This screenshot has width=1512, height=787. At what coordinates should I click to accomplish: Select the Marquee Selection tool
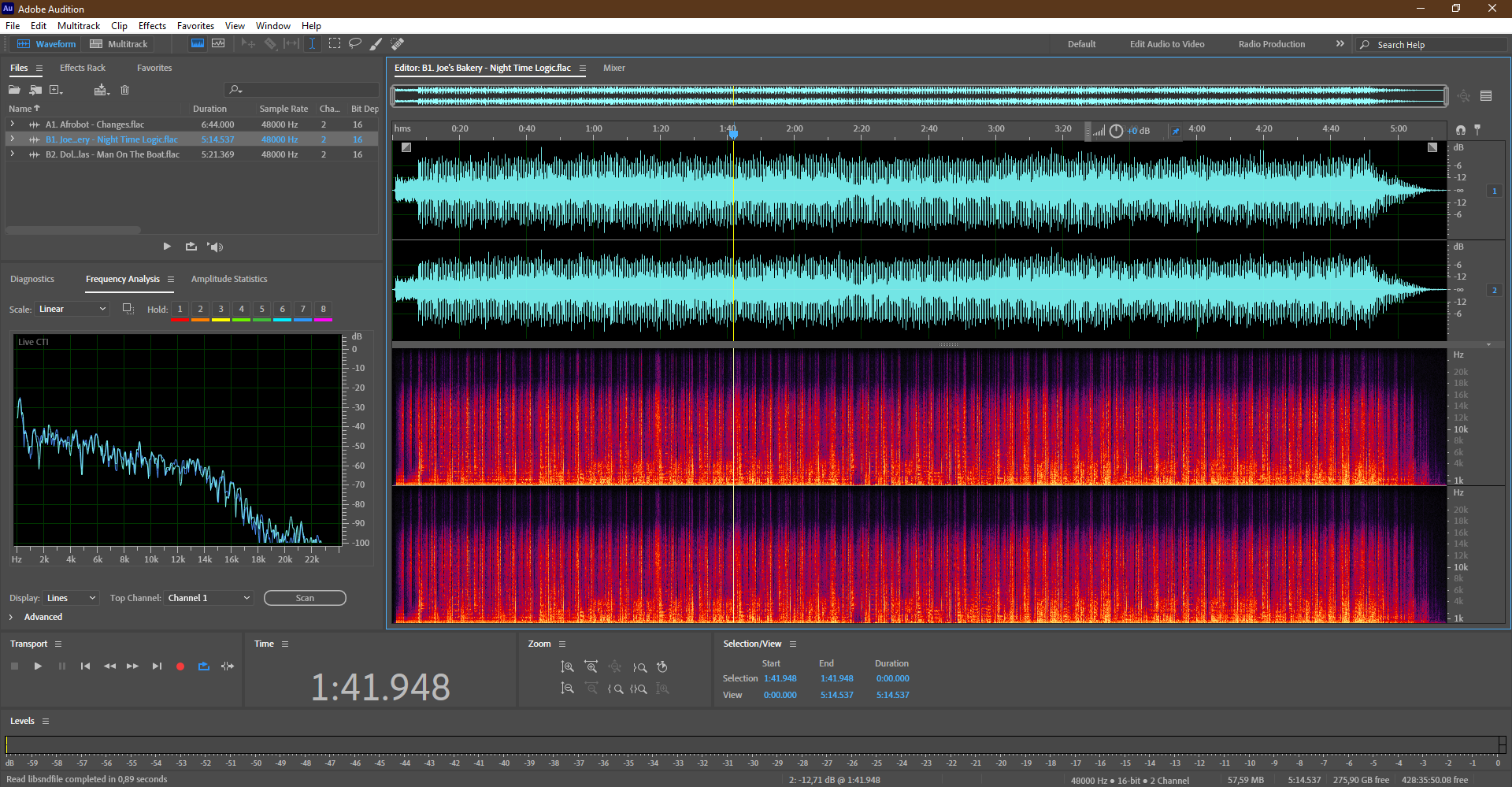click(335, 44)
